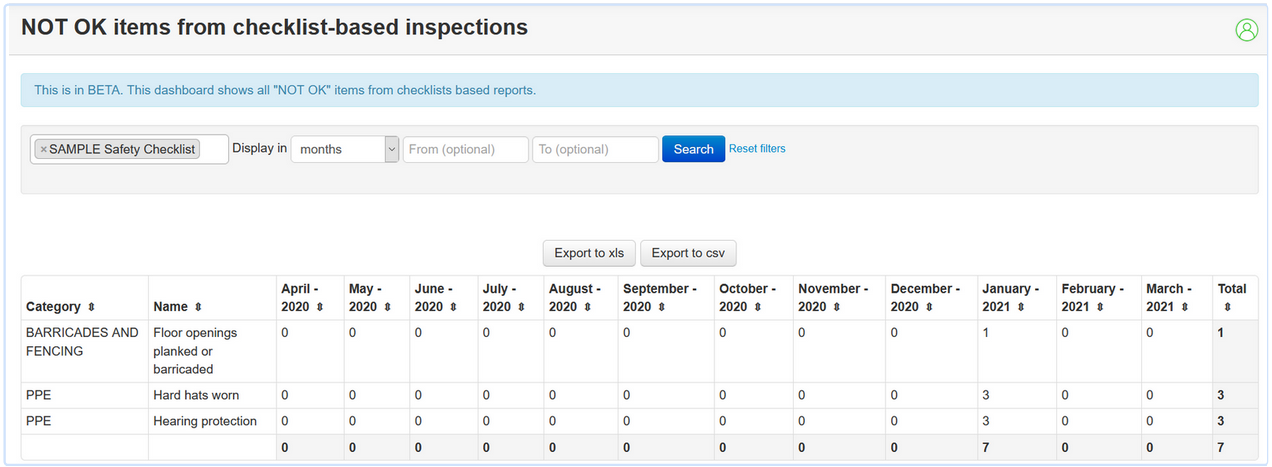Open the user profile icon

(x=1246, y=30)
